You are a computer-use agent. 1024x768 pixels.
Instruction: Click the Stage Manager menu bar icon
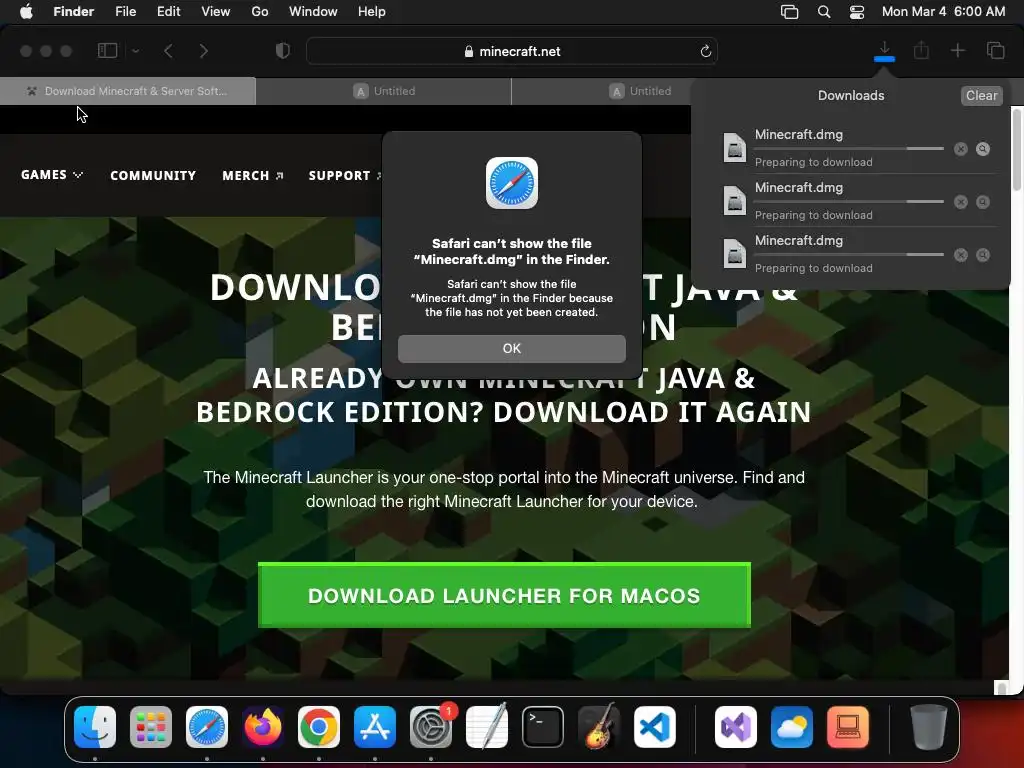[x=790, y=12]
